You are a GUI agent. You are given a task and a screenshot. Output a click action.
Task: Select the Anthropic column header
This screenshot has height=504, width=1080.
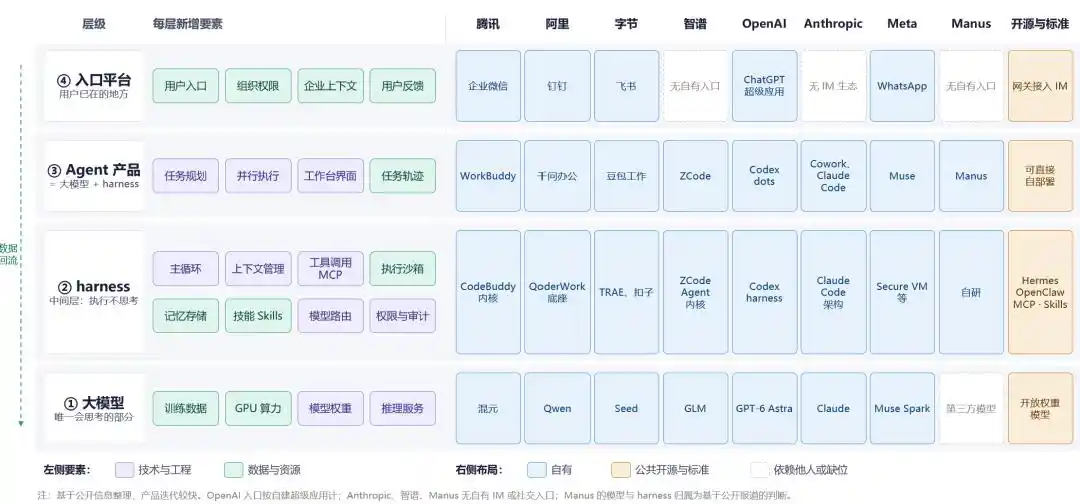point(833,23)
